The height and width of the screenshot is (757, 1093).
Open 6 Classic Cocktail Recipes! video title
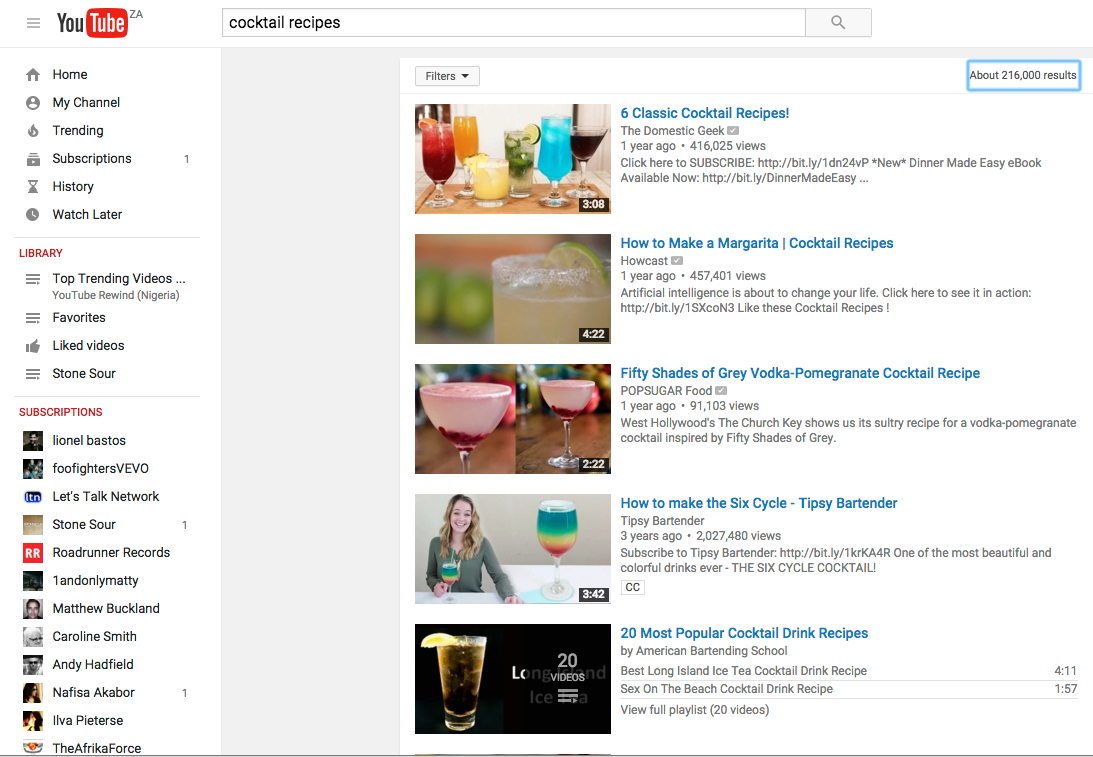(705, 113)
